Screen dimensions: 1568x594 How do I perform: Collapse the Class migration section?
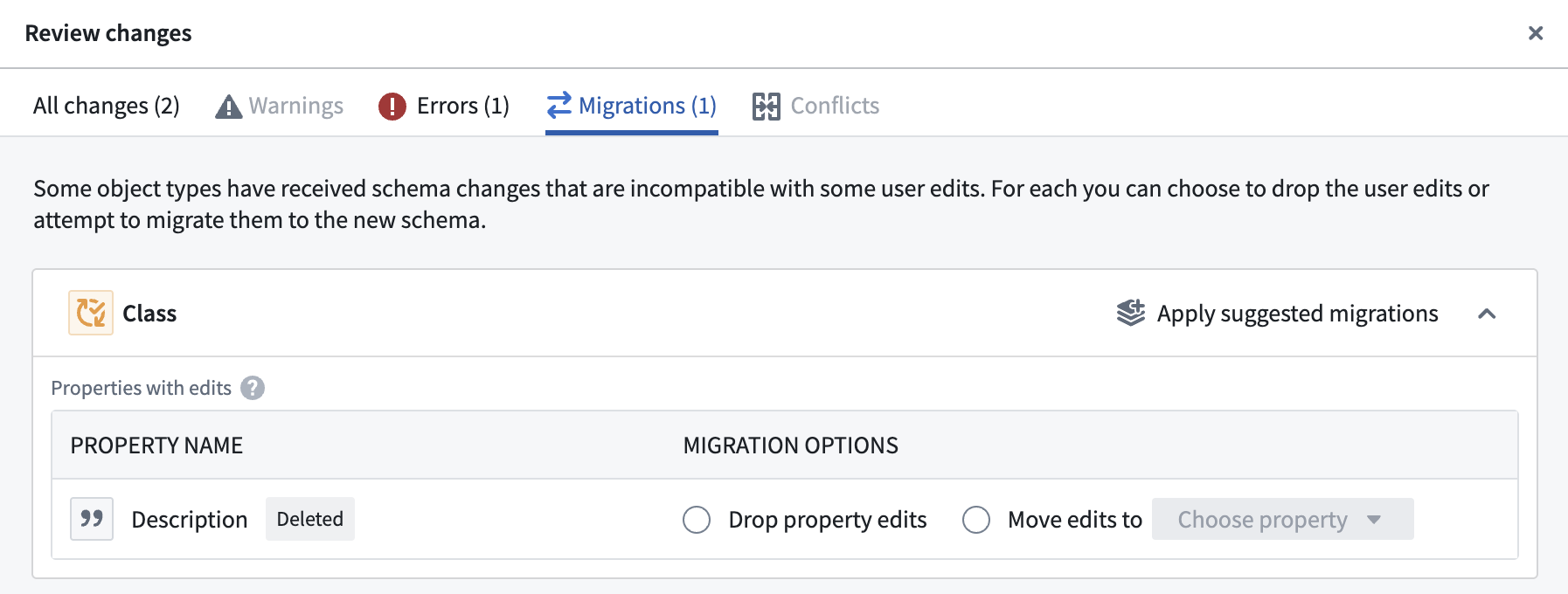pyautogui.click(x=1487, y=314)
